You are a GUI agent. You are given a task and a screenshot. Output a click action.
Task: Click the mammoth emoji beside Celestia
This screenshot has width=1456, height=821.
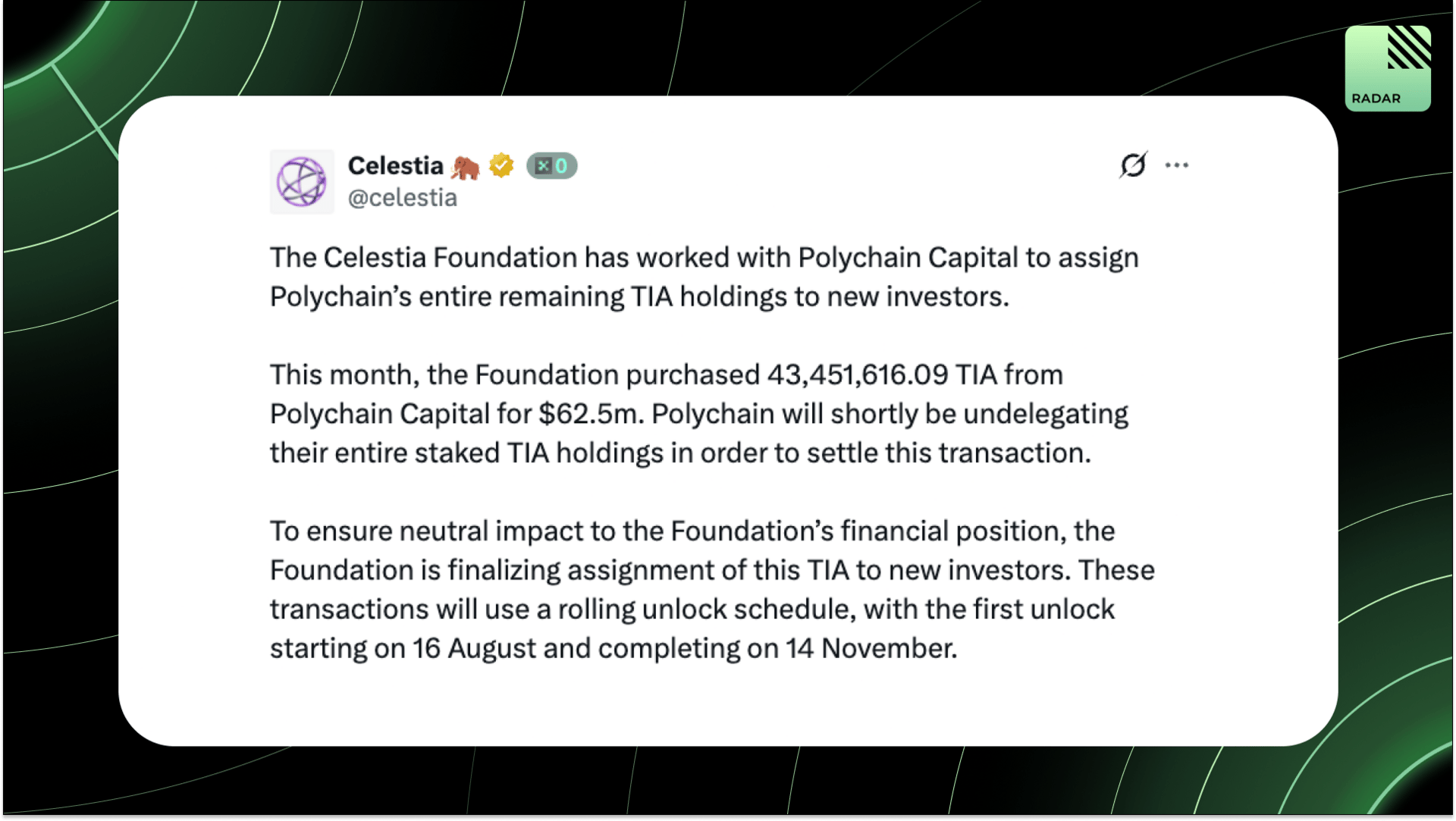(465, 166)
